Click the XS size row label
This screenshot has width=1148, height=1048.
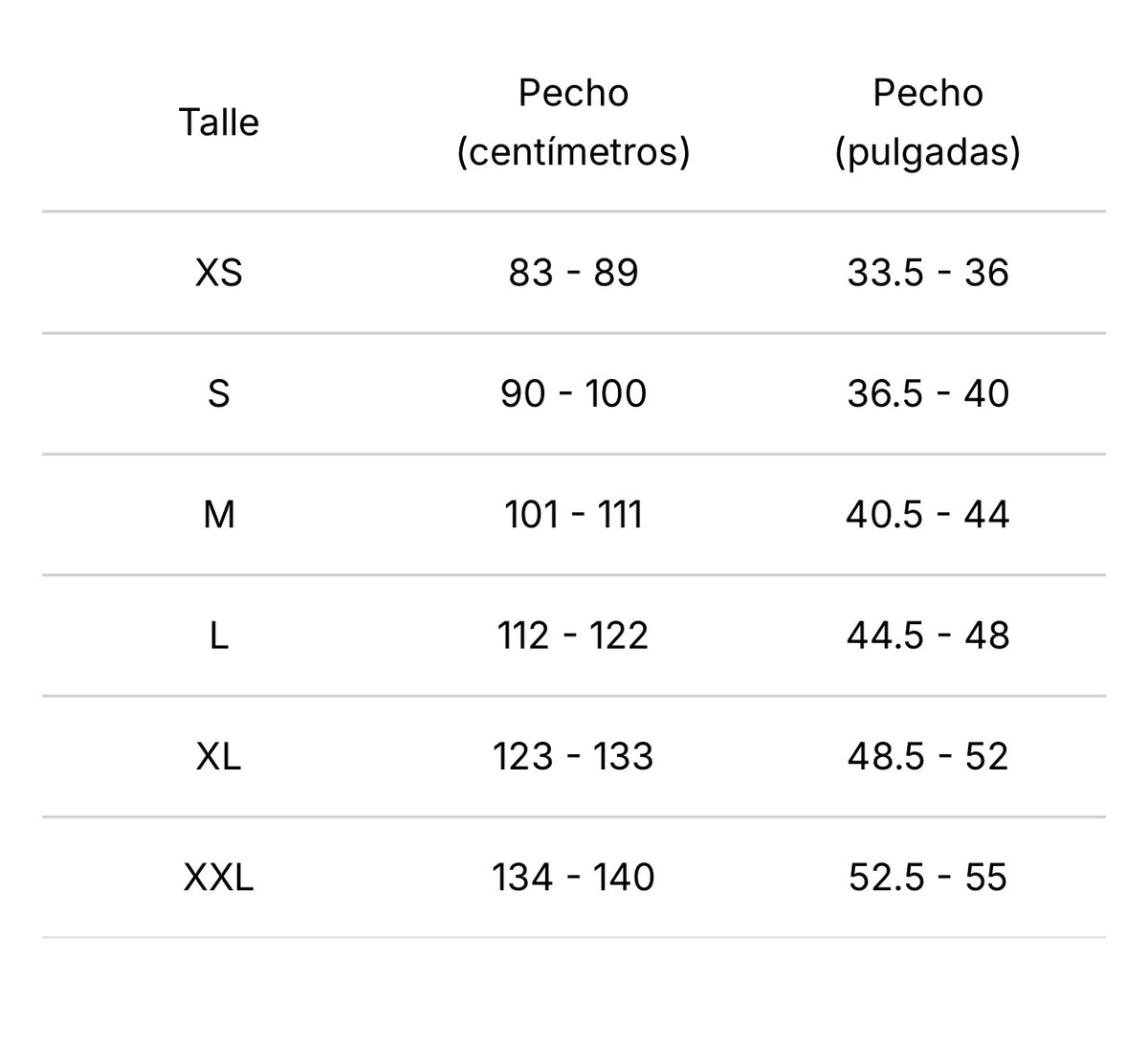coord(219,273)
